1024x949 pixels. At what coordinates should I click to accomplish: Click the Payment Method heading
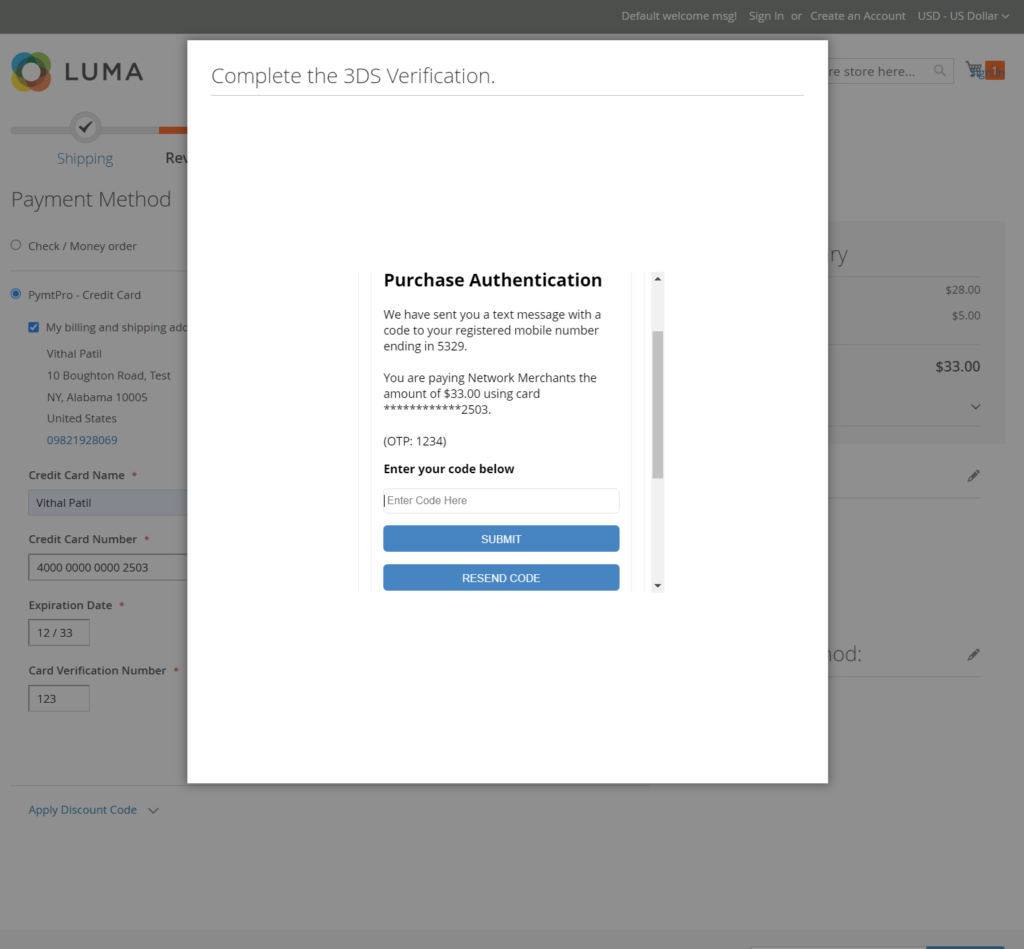[x=91, y=199]
